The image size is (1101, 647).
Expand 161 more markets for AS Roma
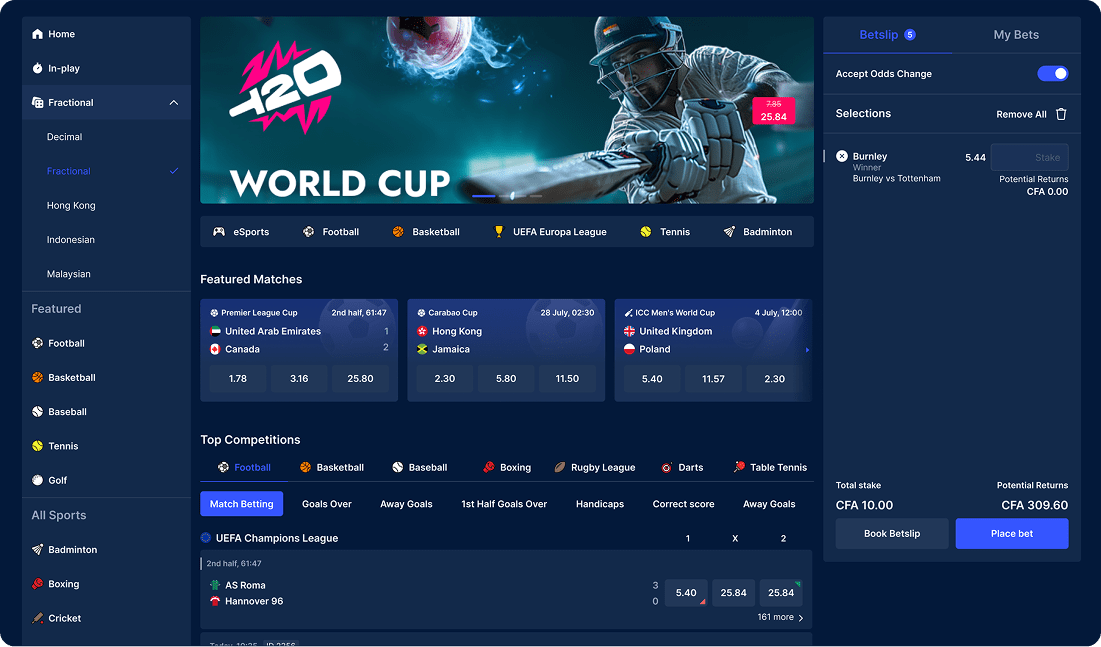780,617
